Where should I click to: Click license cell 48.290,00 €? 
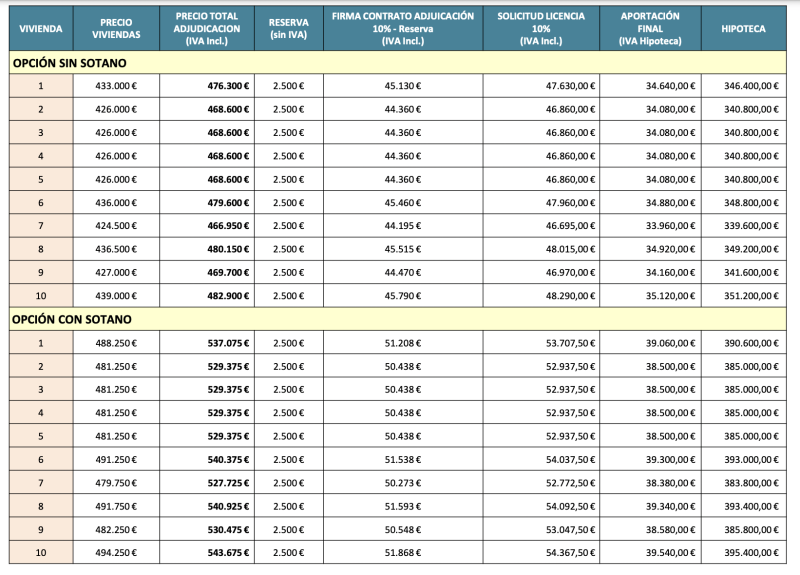tap(541, 296)
